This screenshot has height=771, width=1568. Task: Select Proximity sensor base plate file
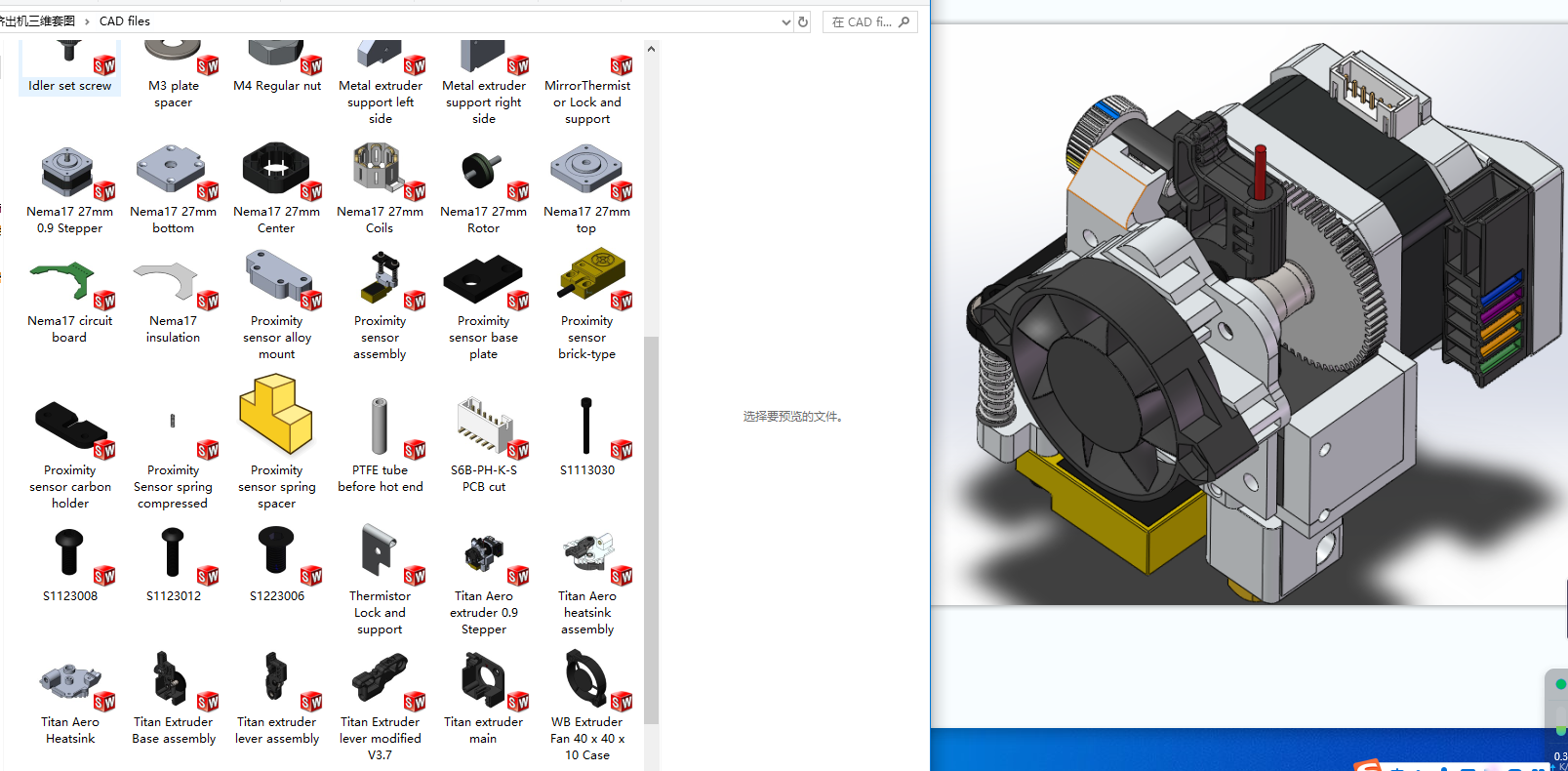[x=484, y=306]
